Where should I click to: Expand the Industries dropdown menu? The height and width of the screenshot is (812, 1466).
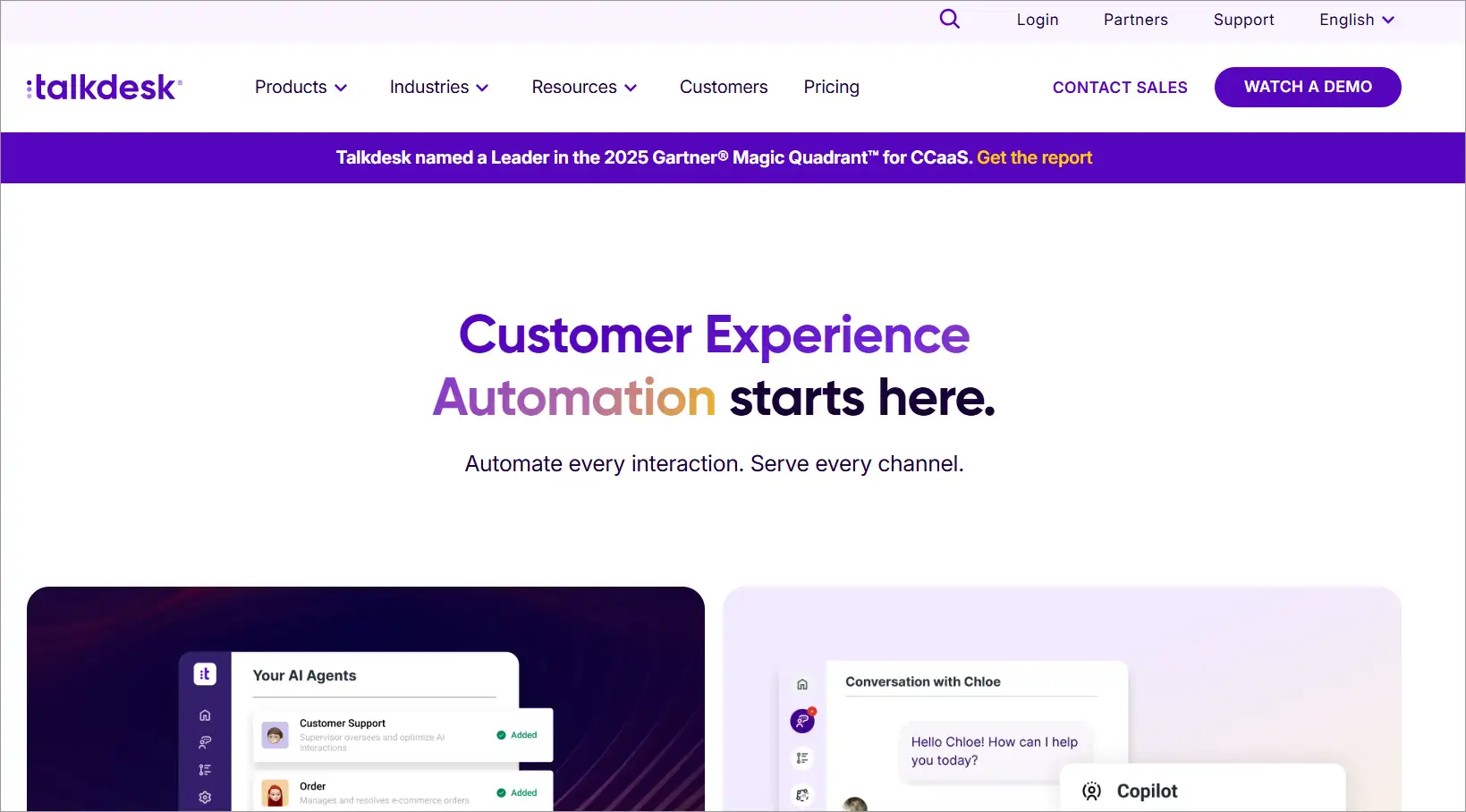[x=439, y=87]
